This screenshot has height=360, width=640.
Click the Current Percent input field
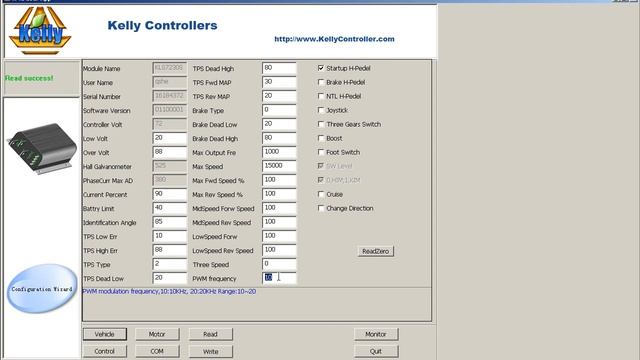(x=170, y=194)
